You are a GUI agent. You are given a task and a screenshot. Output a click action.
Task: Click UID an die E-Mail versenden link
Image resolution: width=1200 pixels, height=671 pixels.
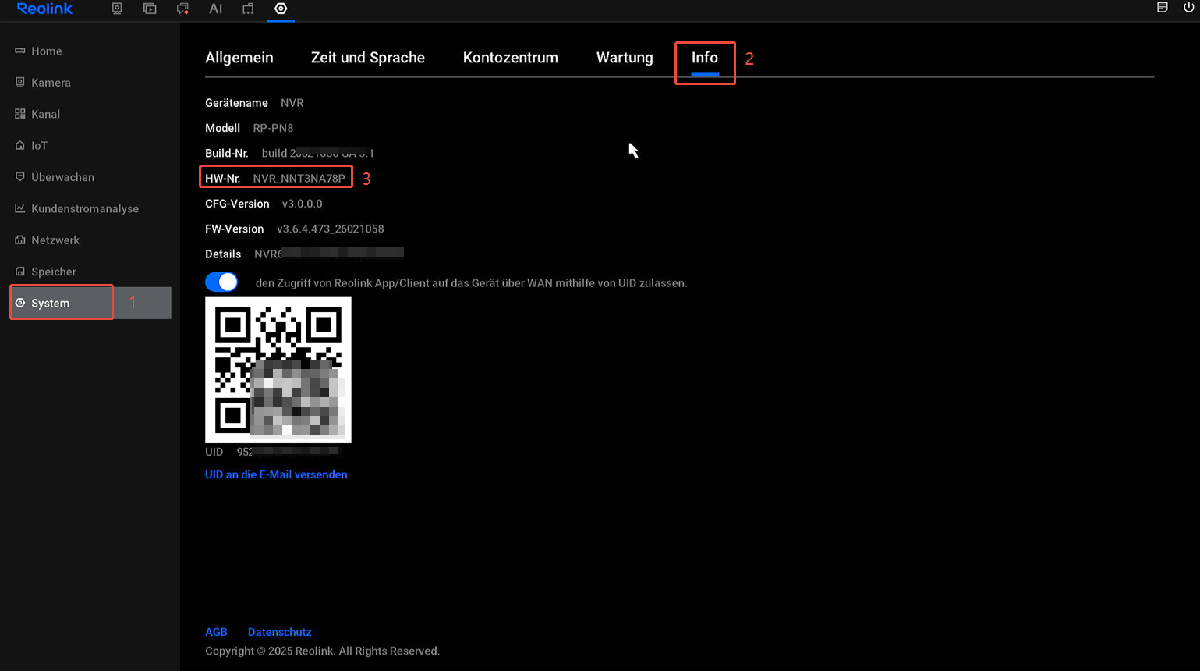click(x=276, y=475)
